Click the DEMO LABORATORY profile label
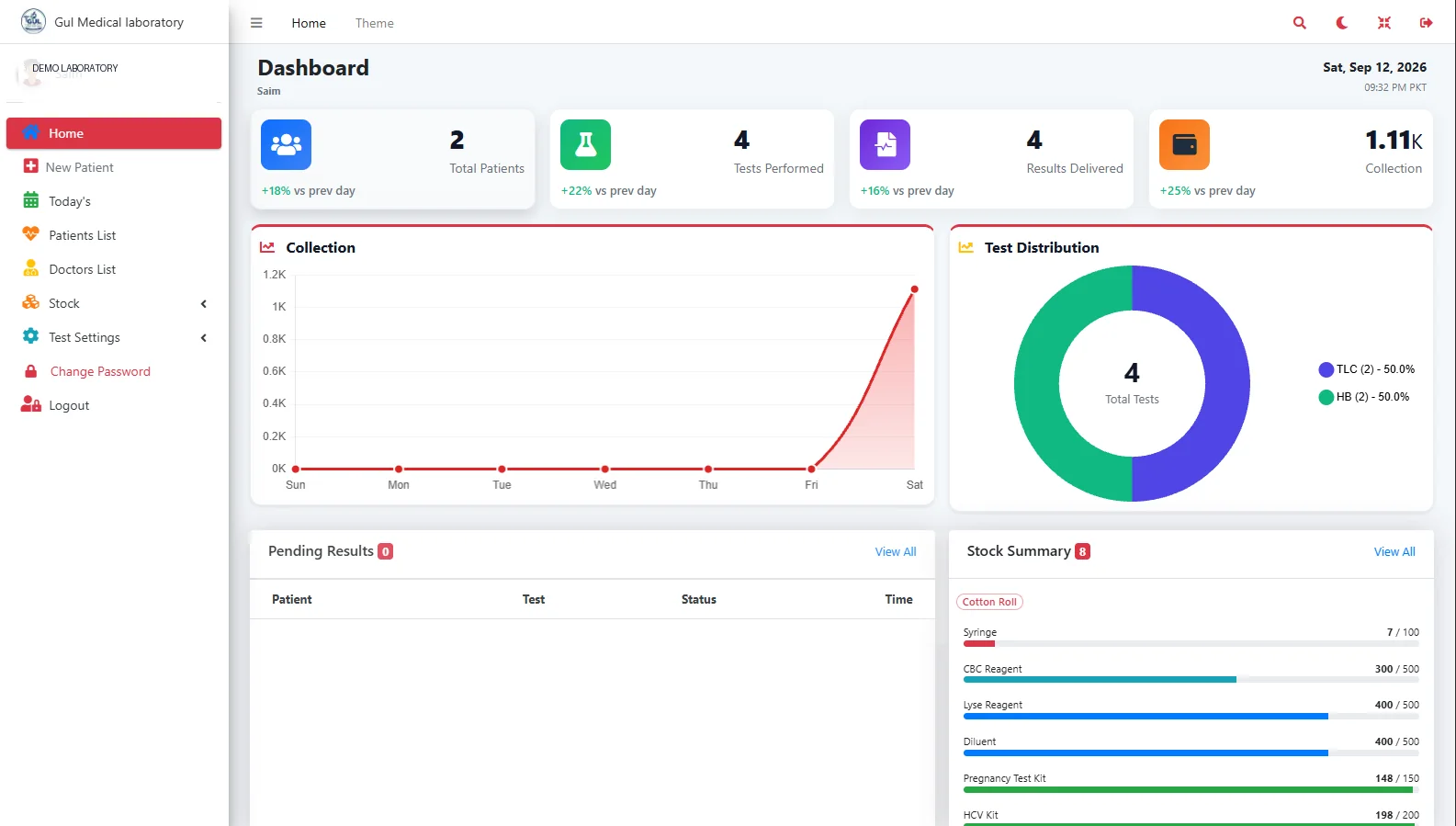 75,68
